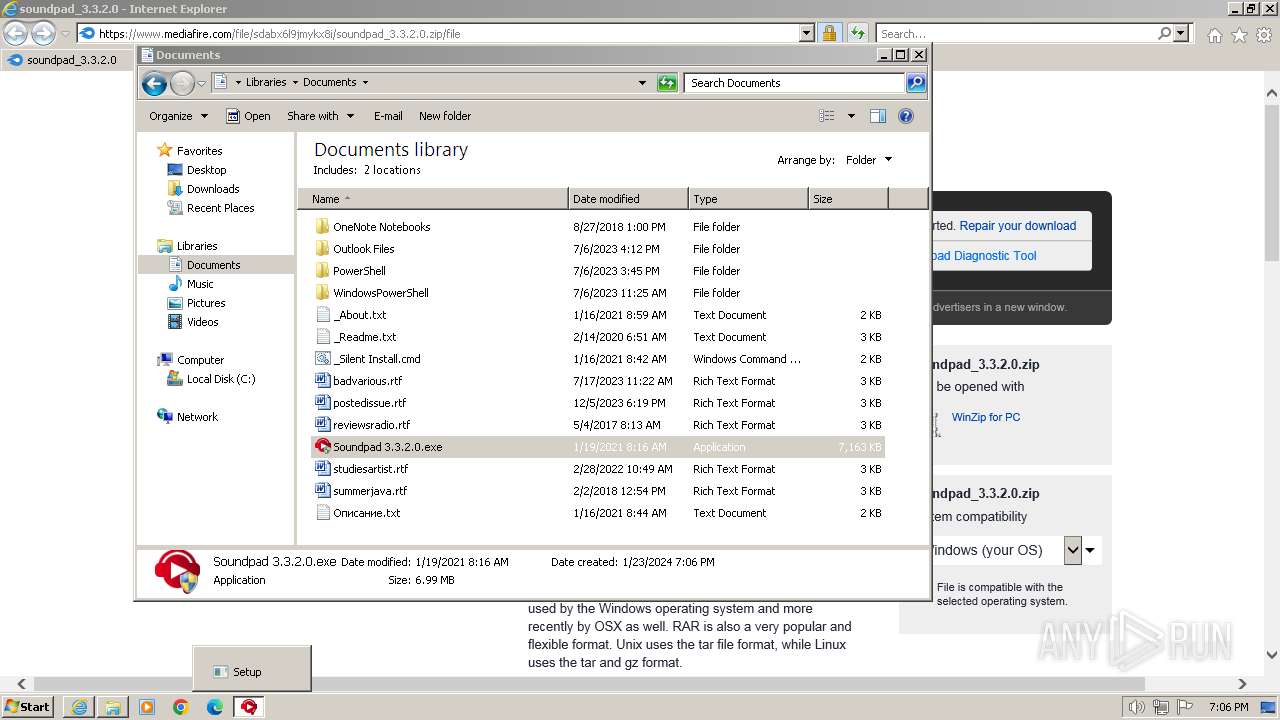The image size is (1280, 720).
Task: Click the IE back navigation button
Action: click(x=15, y=33)
